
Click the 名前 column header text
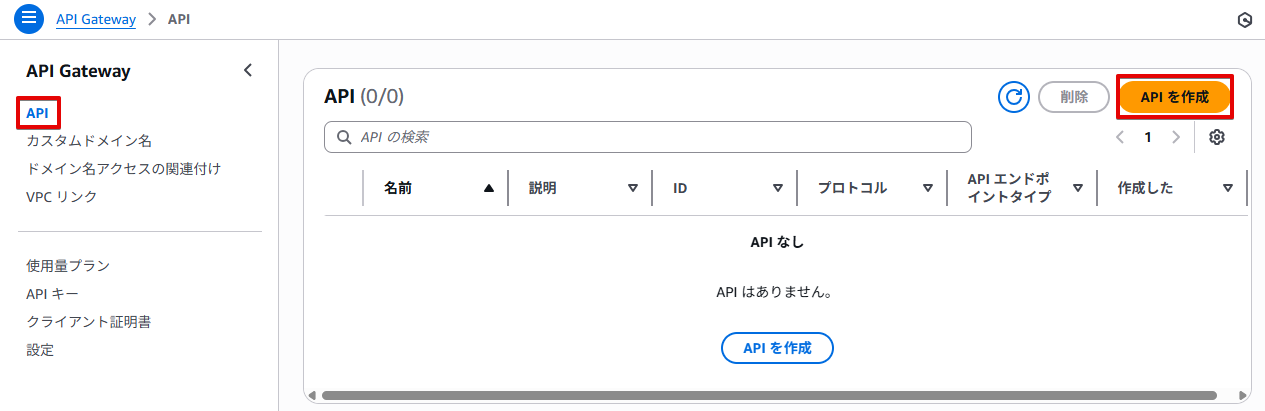398,188
